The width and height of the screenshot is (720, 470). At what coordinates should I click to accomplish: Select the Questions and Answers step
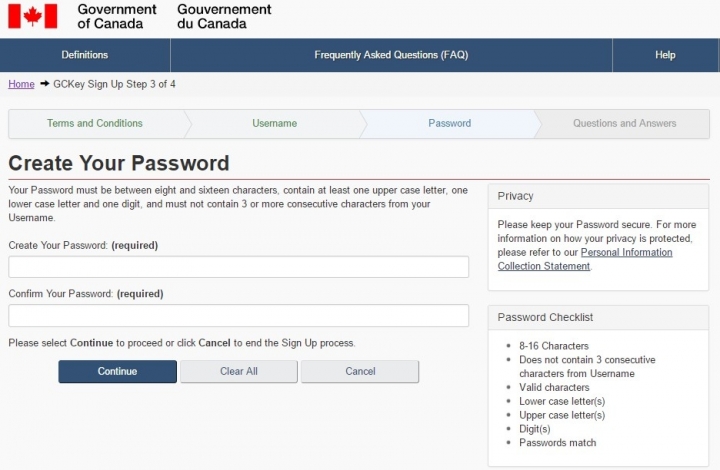pyautogui.click(x=624, y=123)
